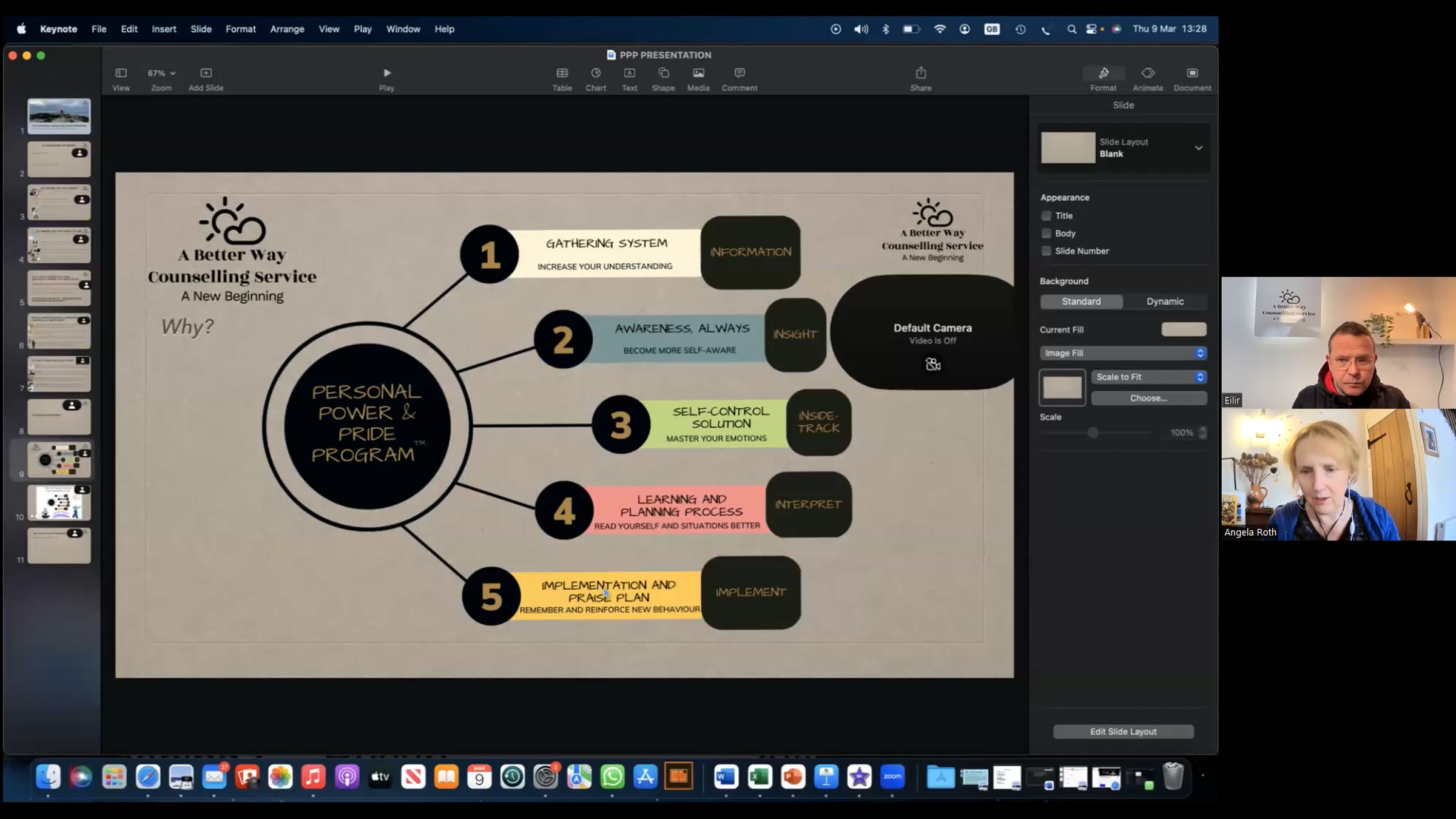Enable the Title checkbox
Image resolution: width=1456 pixels, height=819 pixels.
pos(1046,216)
